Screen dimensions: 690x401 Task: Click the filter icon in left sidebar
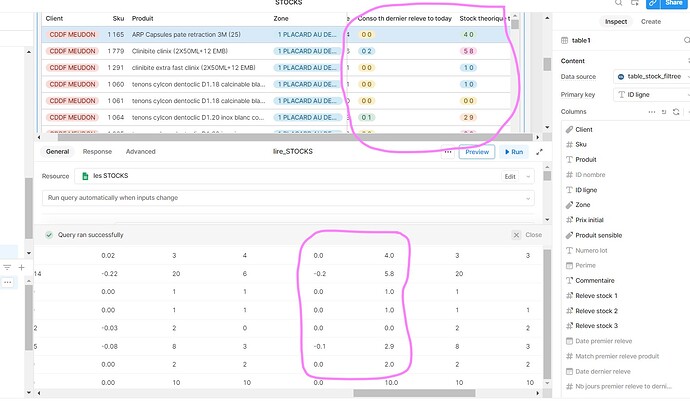7,267
